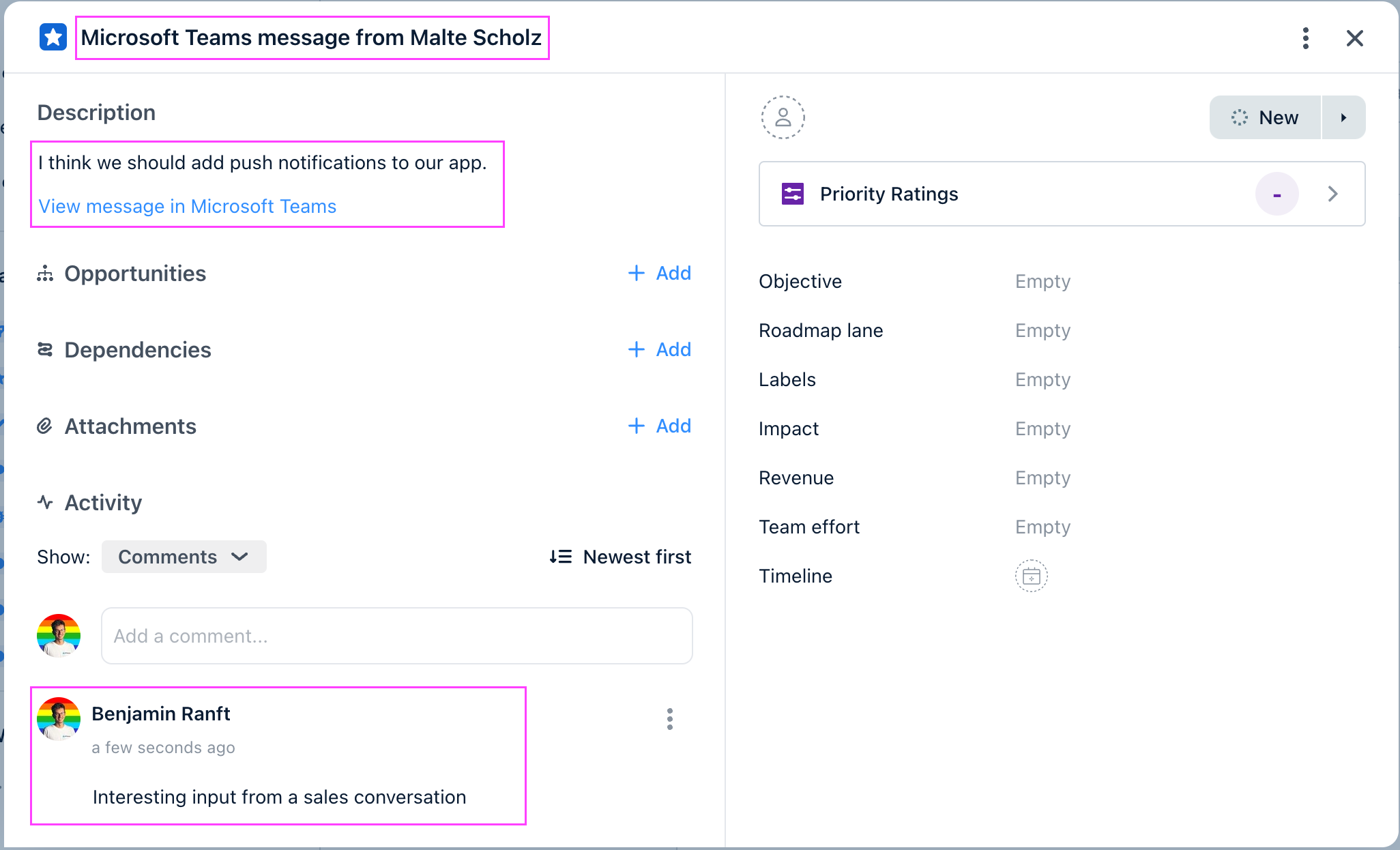Click the Description heading
This screenshot has height=850, width=1400.
coord(96,113)
